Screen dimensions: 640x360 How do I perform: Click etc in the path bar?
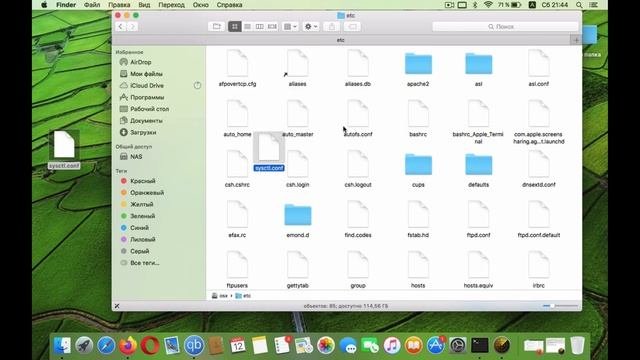point(243,296)
